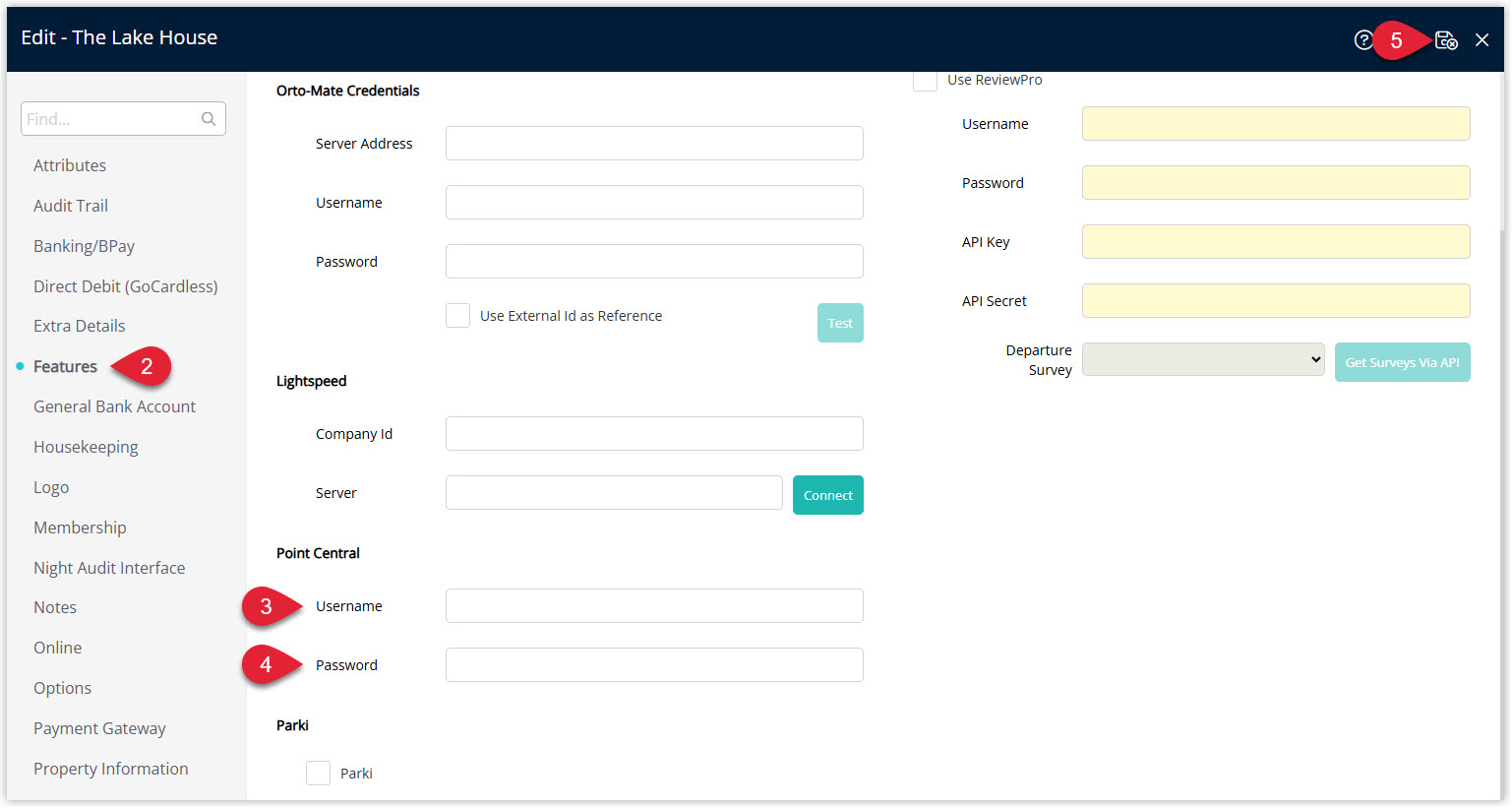The image size is (1512, 808).
Task: Toggle the Use ReviewPro checkbox
Action: point(925,81)
